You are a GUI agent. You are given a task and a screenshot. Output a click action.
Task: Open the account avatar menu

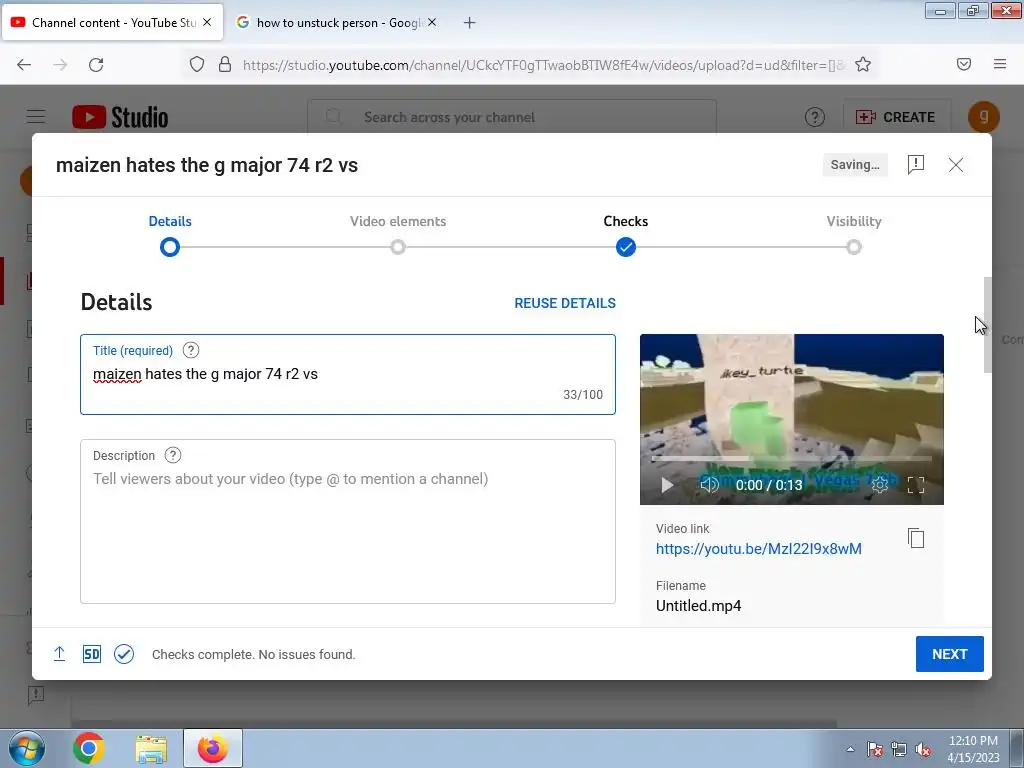point(984,117)
